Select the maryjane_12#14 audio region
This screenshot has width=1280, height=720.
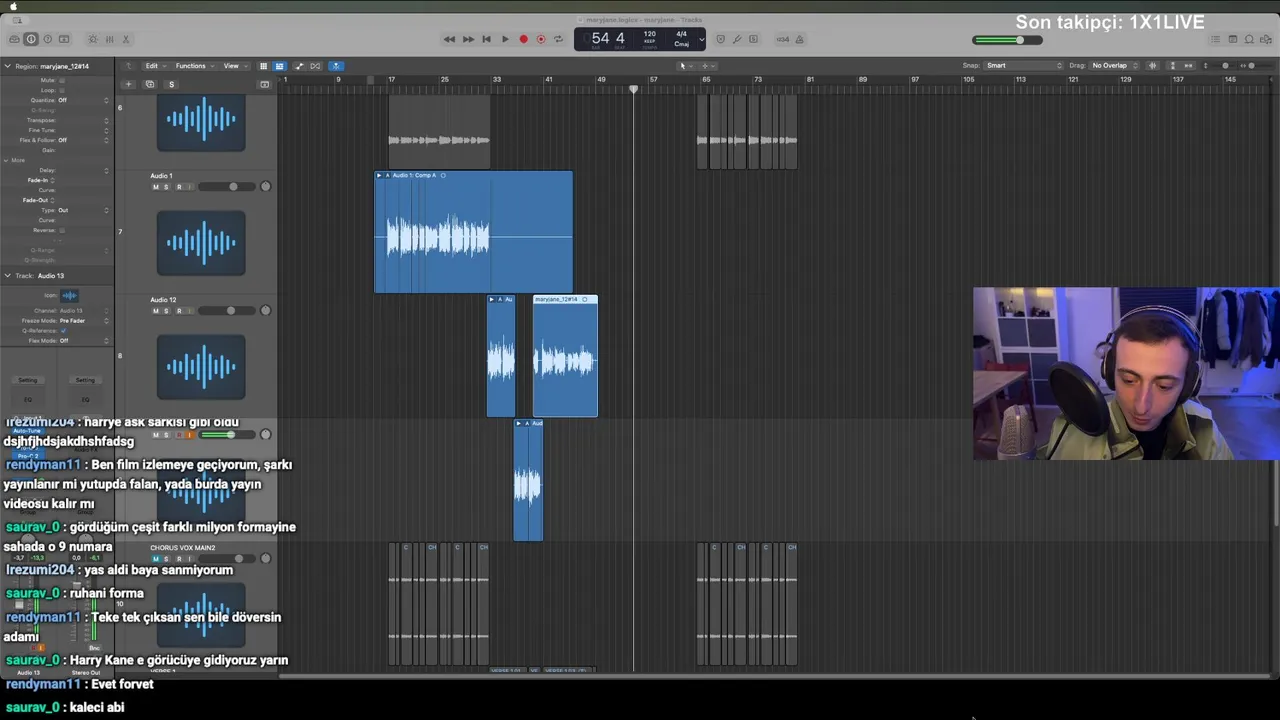565,356
